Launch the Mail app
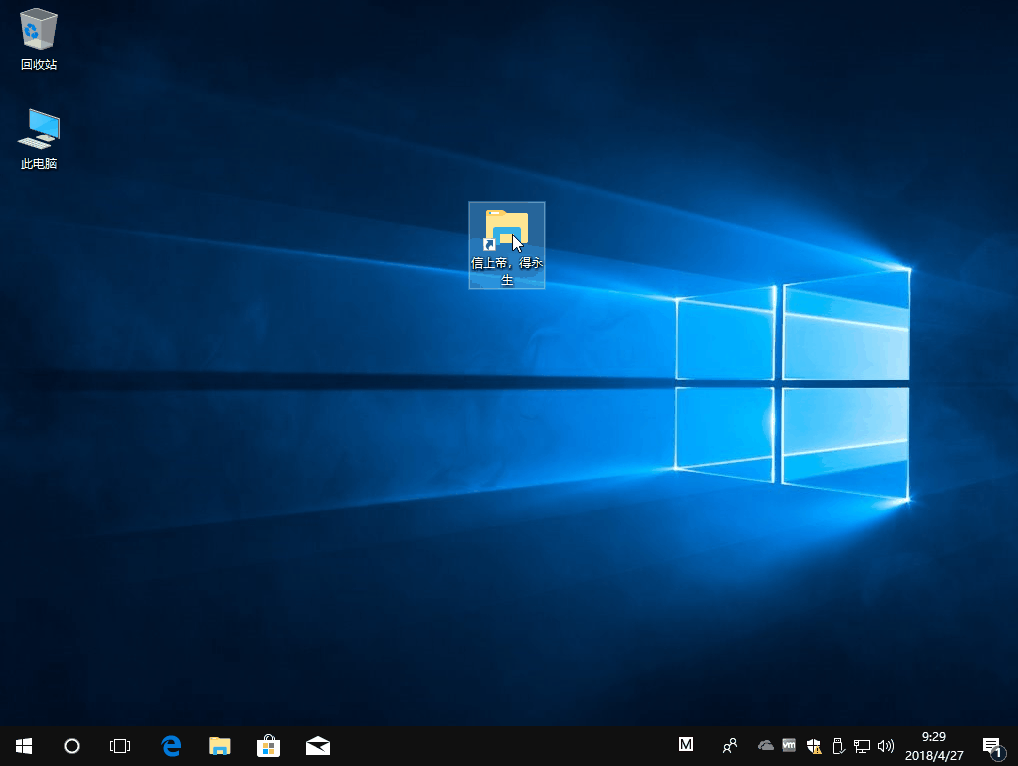 317,745
